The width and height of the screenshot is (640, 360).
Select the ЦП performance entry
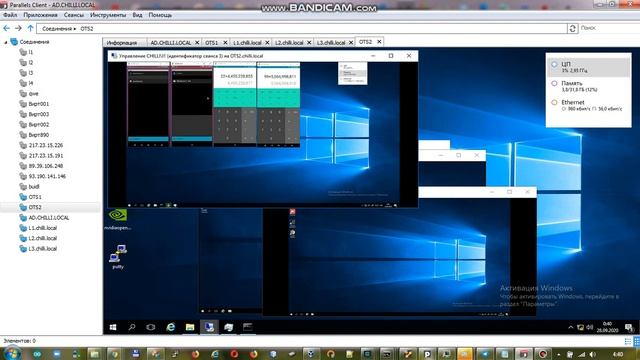589,67
